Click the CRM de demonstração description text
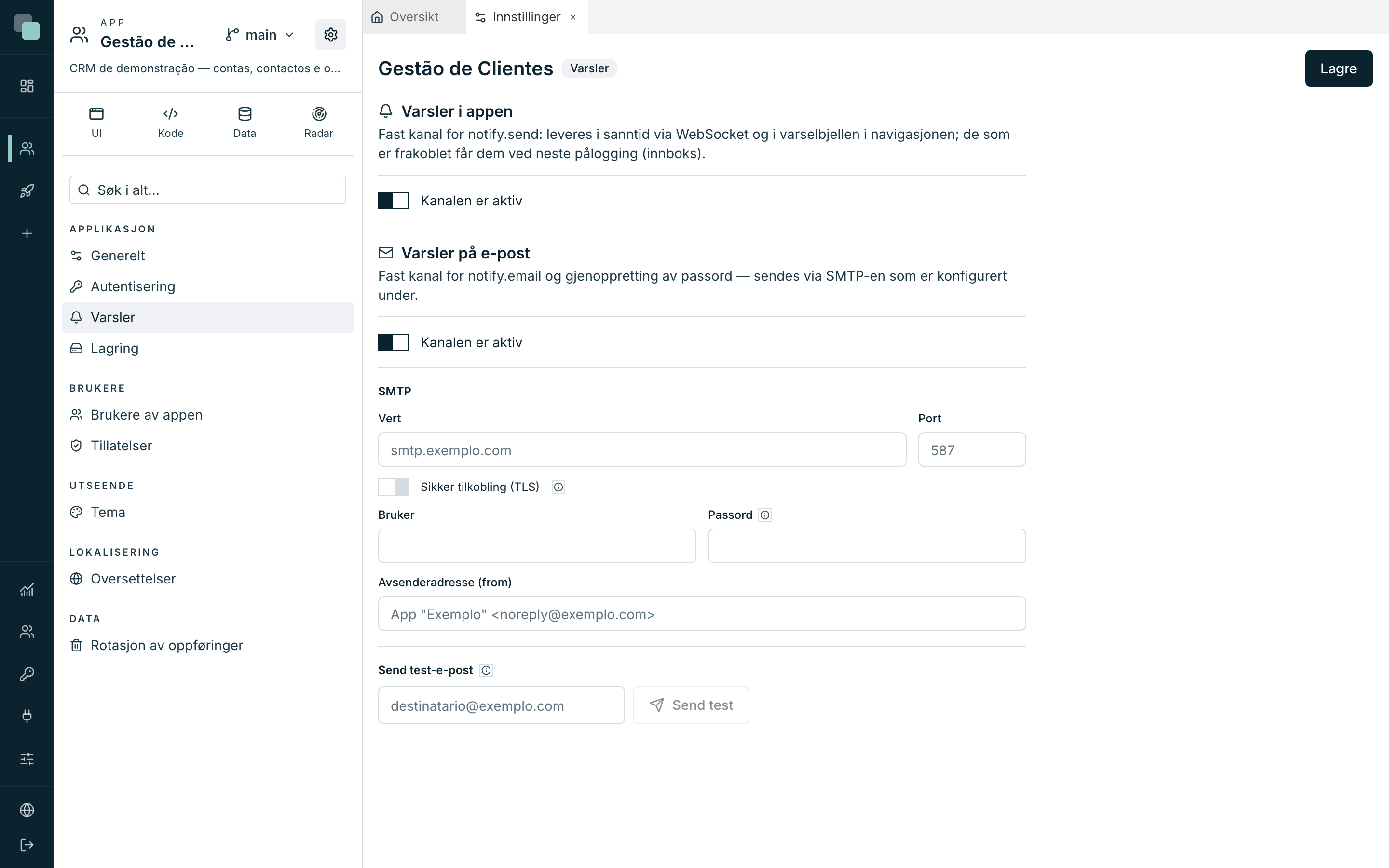 [x=205, y=68]
